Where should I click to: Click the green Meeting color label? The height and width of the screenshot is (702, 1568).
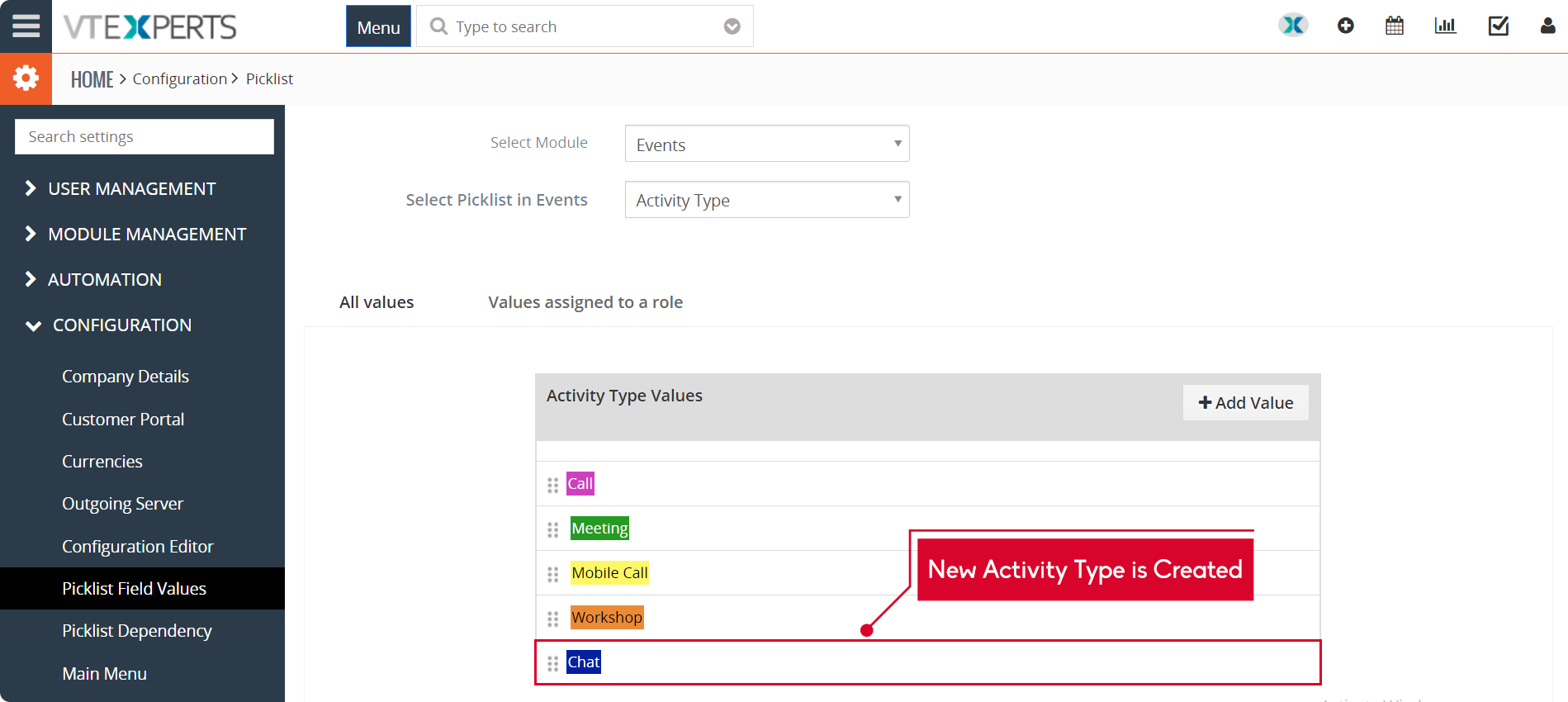pyautogui.click(x=599, y=529)
